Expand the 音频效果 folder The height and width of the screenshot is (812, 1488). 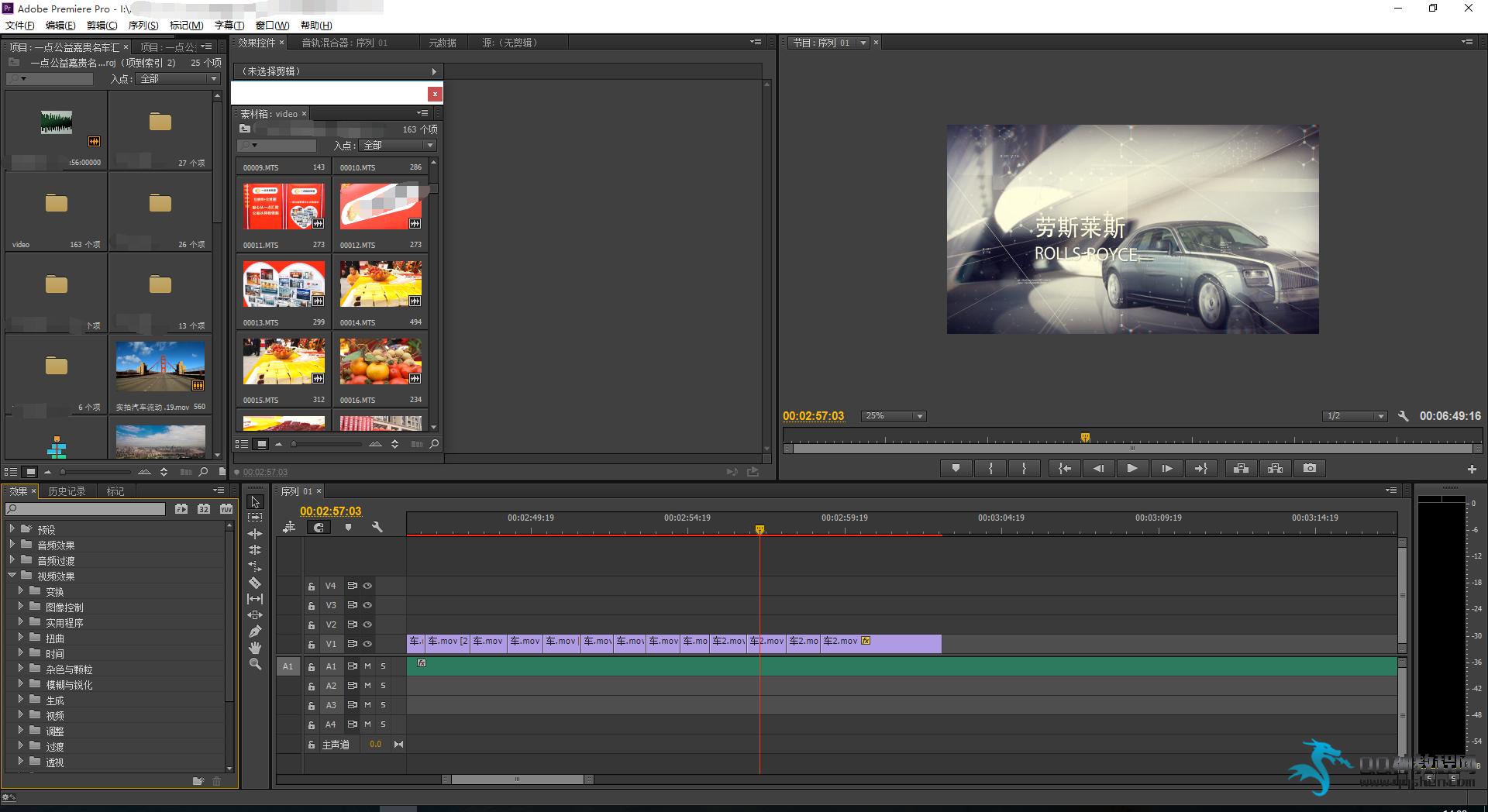12,545
